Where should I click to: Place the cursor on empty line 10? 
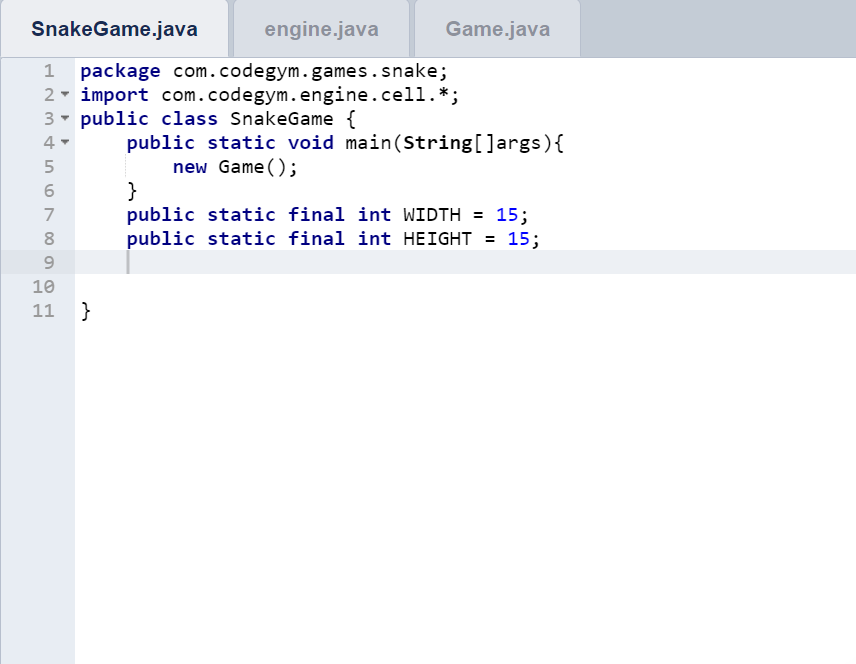(x=300, y=286)
